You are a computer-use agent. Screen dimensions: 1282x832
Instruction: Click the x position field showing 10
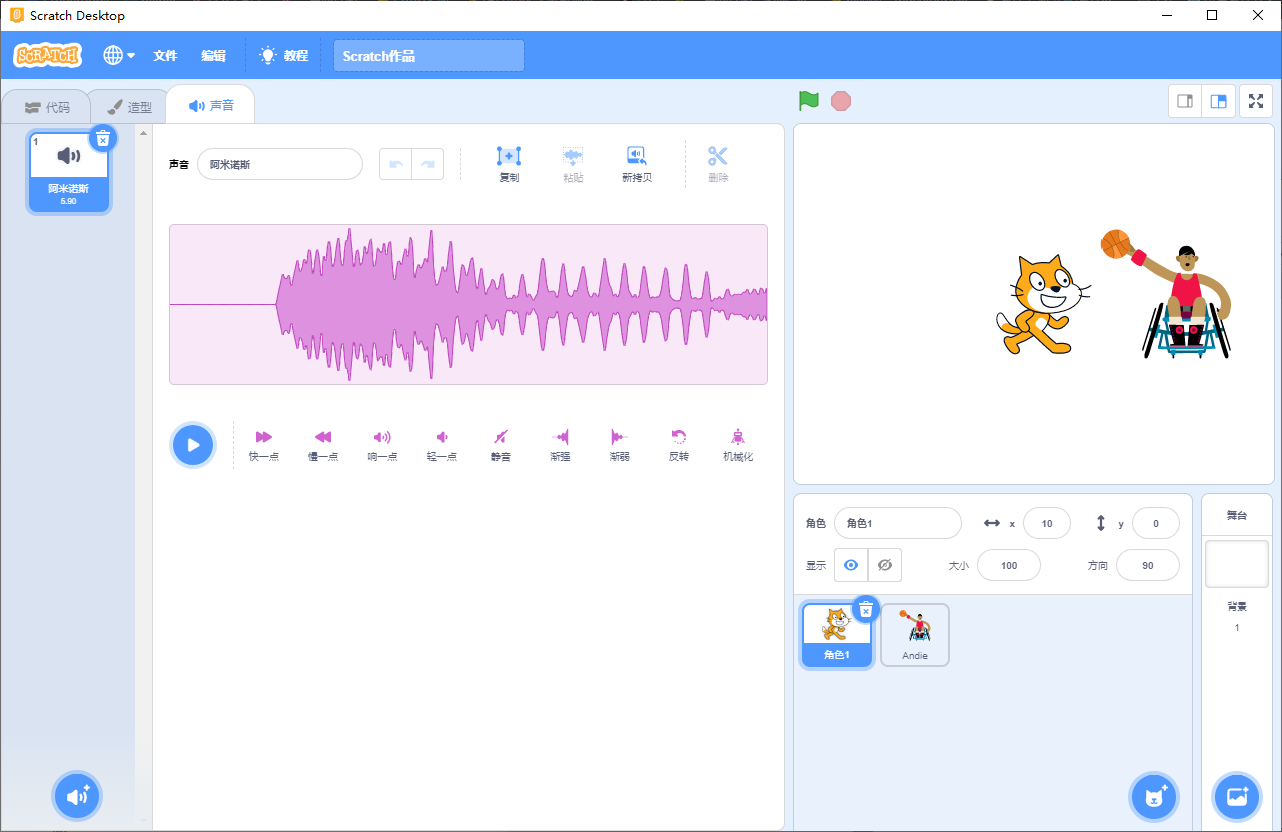pos(1047,523)
